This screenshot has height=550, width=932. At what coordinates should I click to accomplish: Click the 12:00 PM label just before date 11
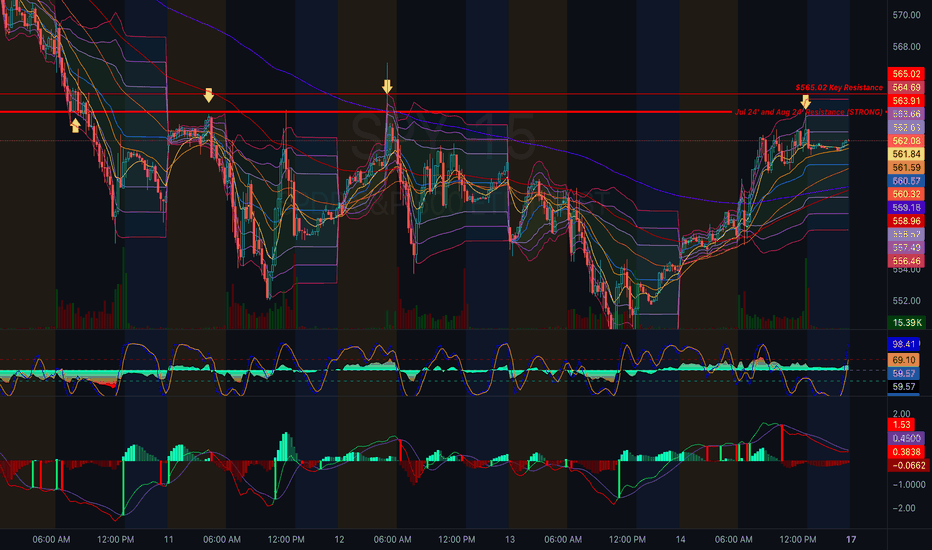(x=115, y=539)
